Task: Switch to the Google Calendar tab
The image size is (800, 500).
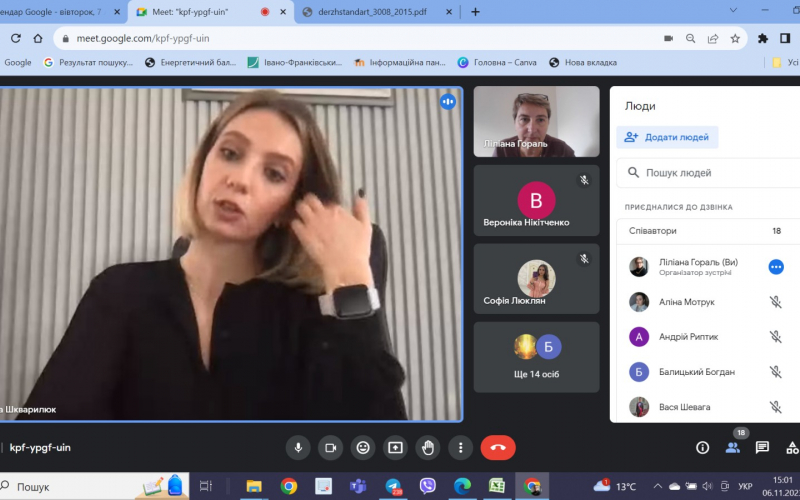Action: pyautogui.click(x=59, y=12)
